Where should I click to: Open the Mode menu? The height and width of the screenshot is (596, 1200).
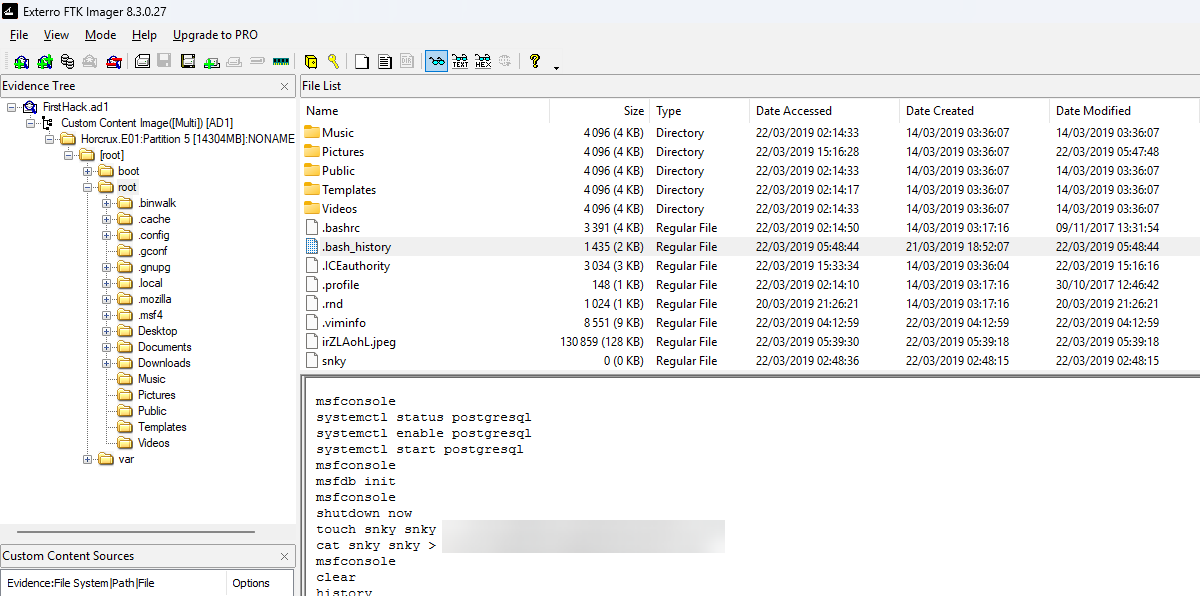coord(100,35)
